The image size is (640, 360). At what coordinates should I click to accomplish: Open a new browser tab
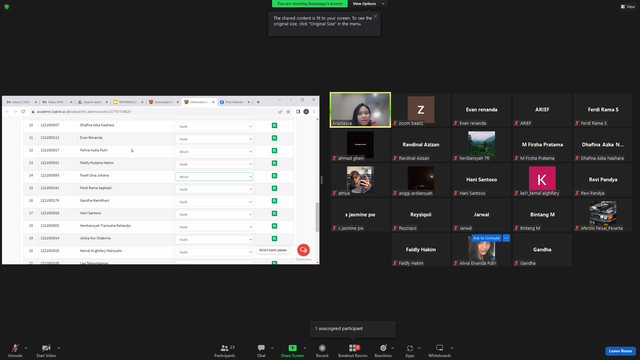point(258,102)
